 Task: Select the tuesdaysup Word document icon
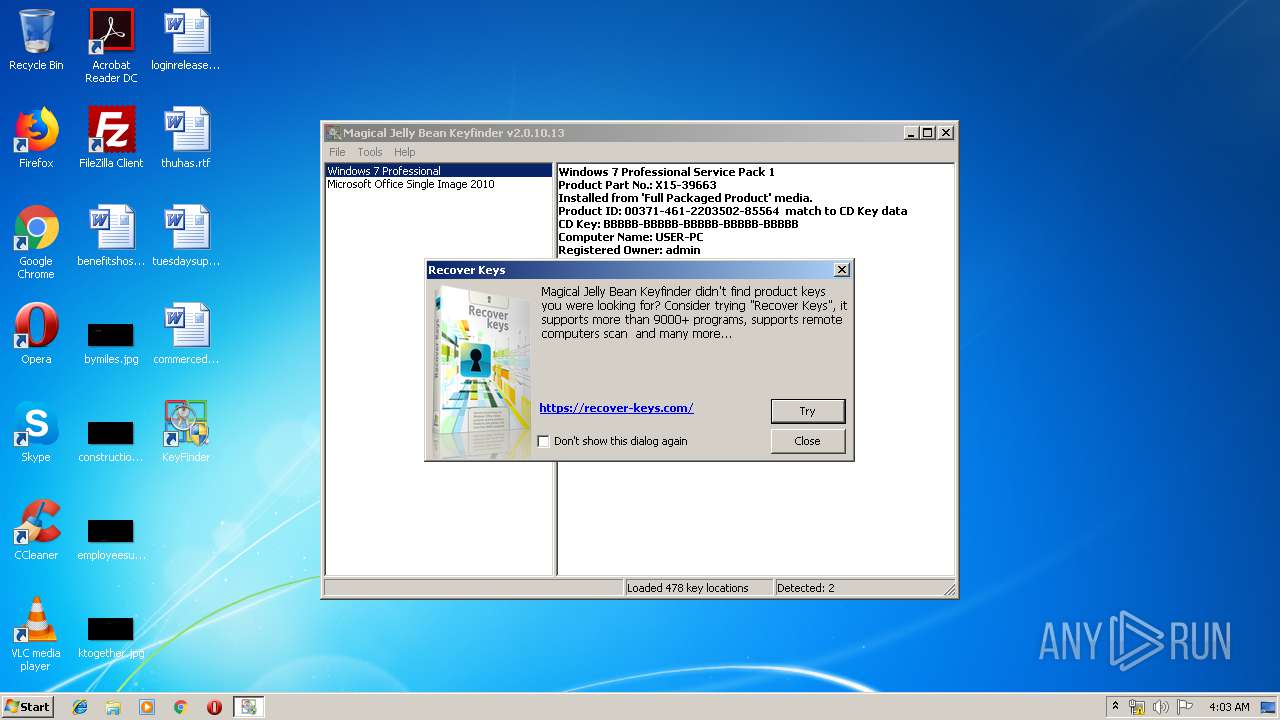click(x=186, y=236)
